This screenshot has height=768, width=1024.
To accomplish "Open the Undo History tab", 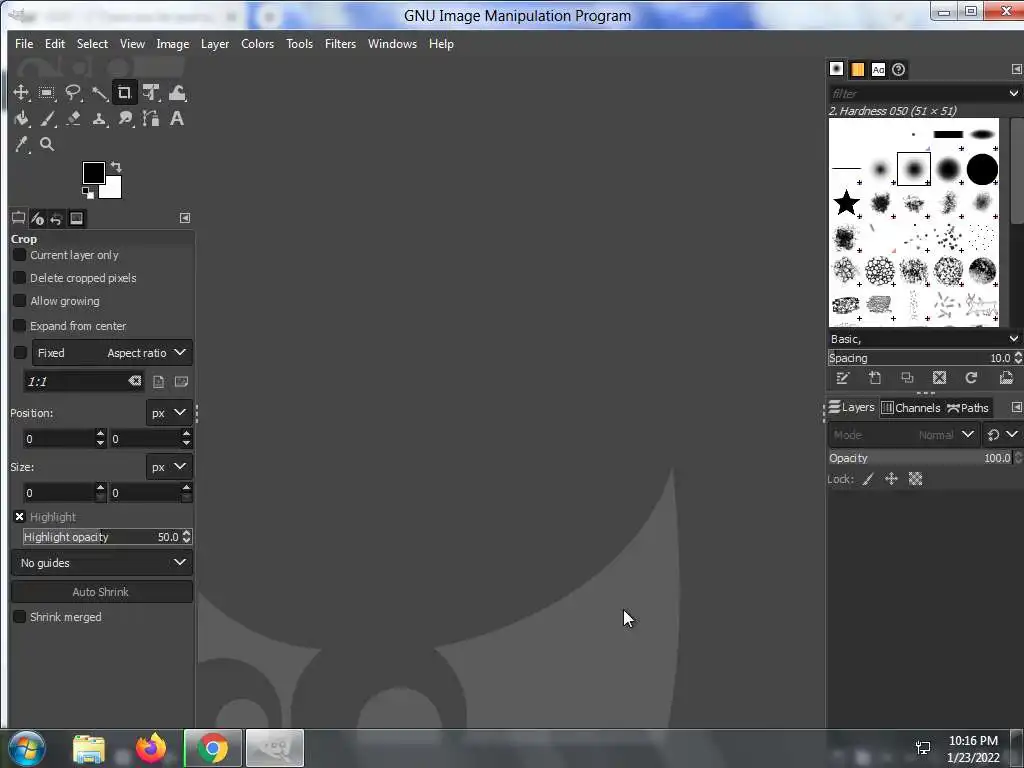I will 56,218.
